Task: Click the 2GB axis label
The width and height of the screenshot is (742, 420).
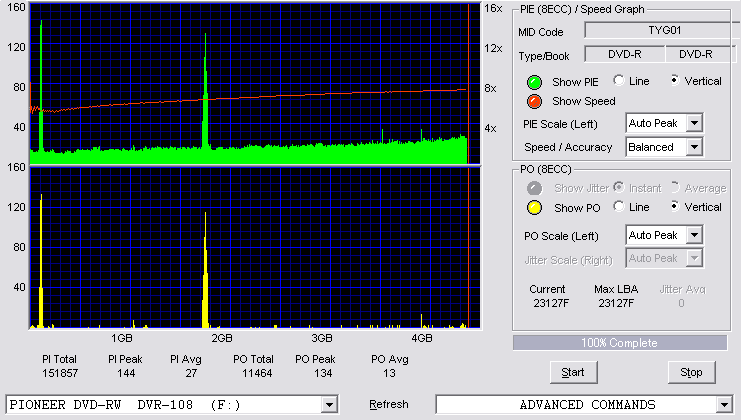Action: 221,338
